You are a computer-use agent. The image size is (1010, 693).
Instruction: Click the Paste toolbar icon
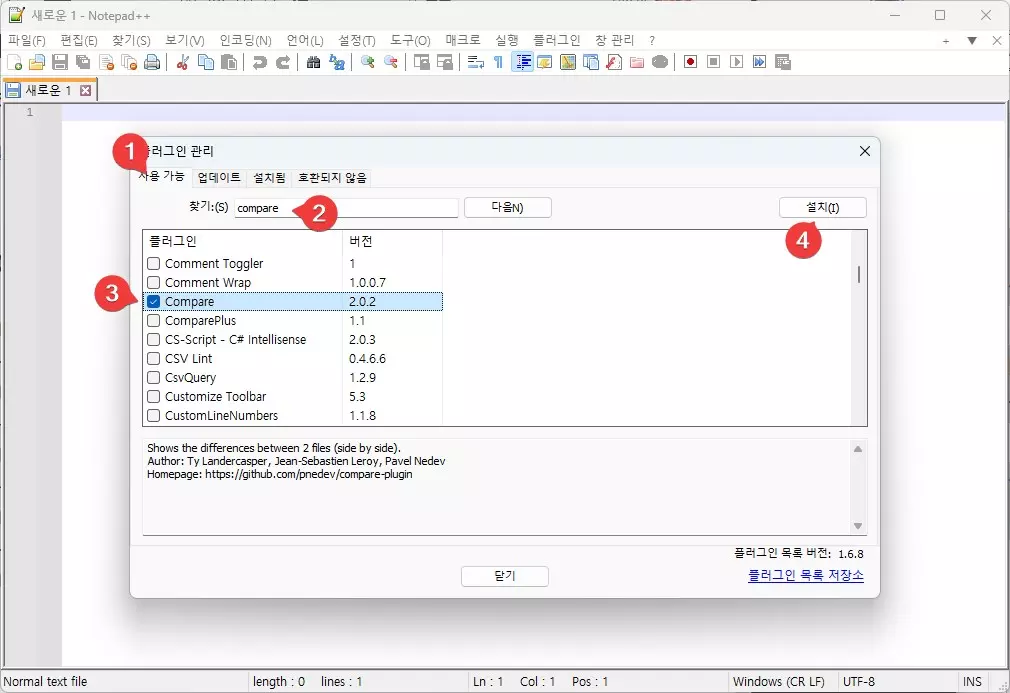(229, 62)
